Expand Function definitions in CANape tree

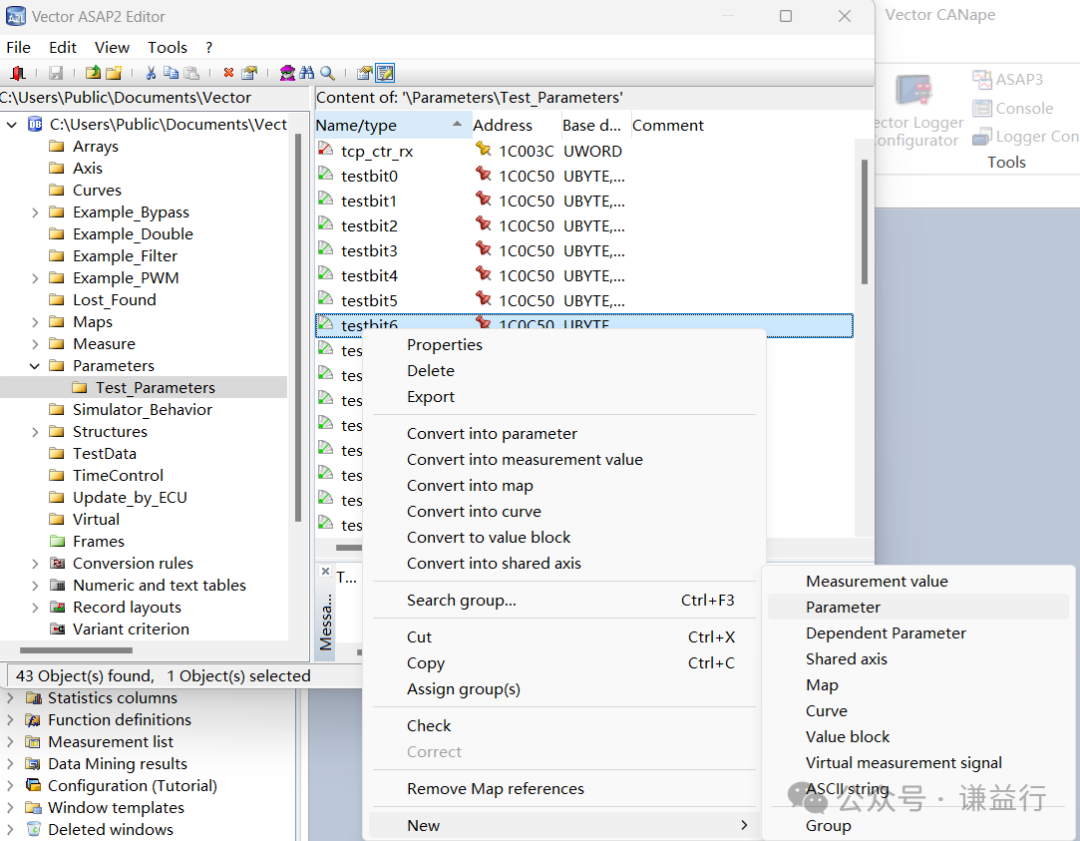(x=10, y=720)
